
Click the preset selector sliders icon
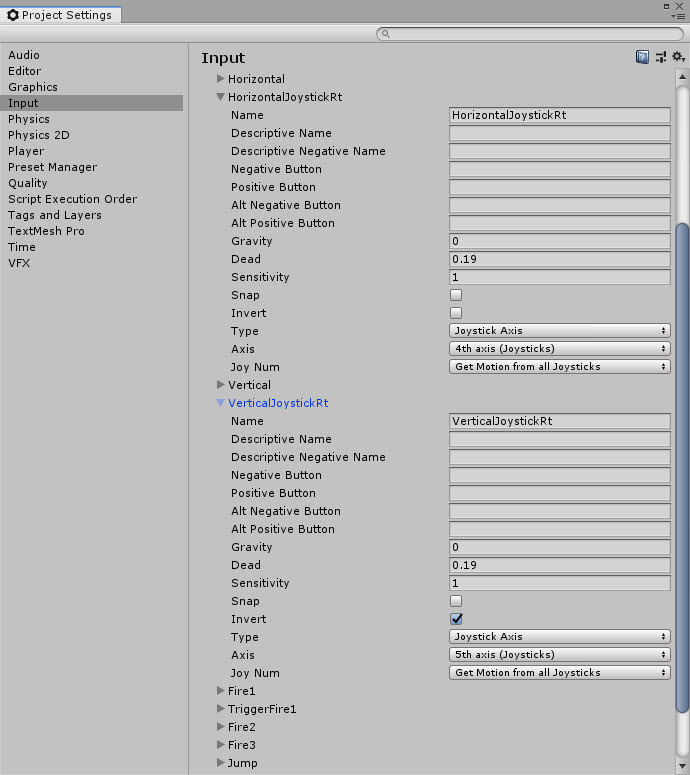[x=660, y=57]
